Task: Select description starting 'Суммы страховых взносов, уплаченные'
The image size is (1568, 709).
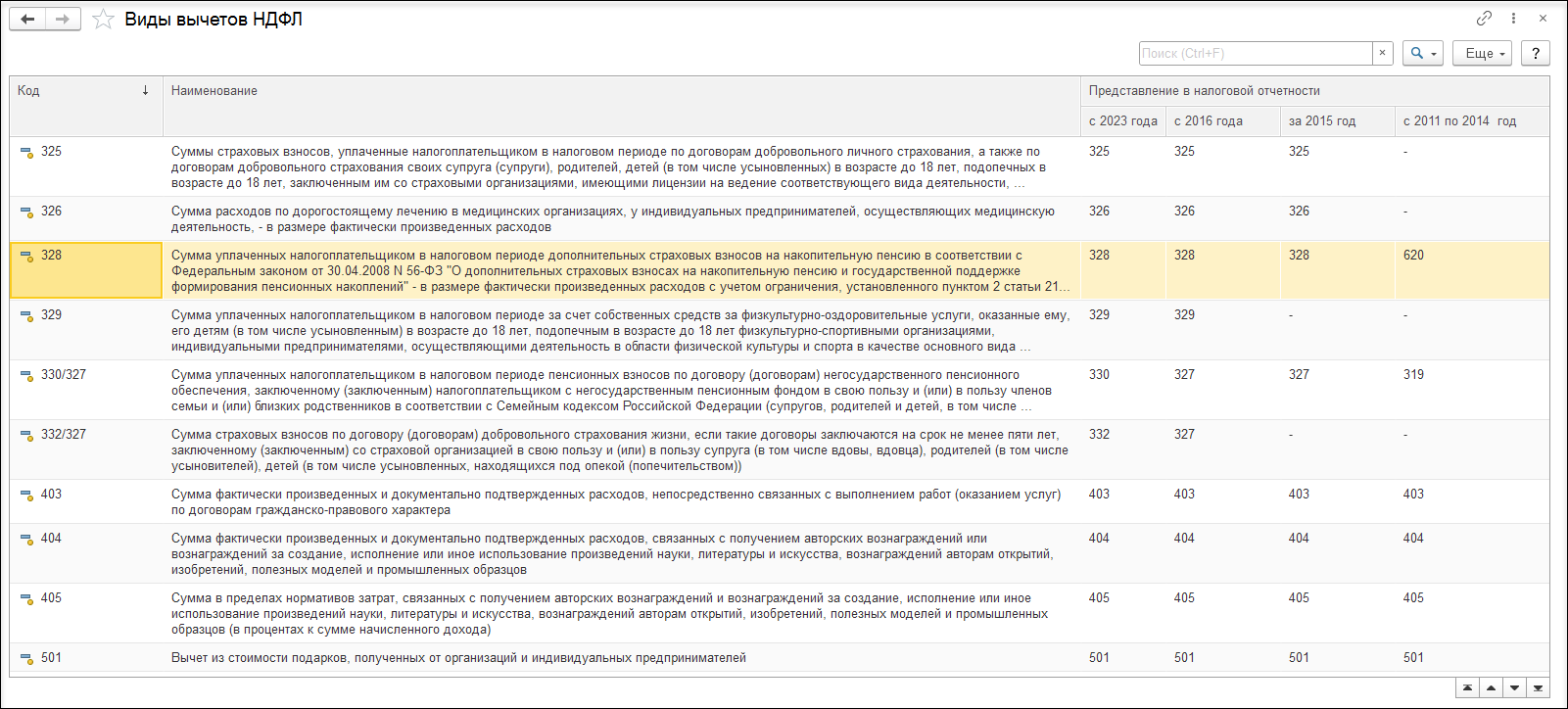Action: click(622, 167)
